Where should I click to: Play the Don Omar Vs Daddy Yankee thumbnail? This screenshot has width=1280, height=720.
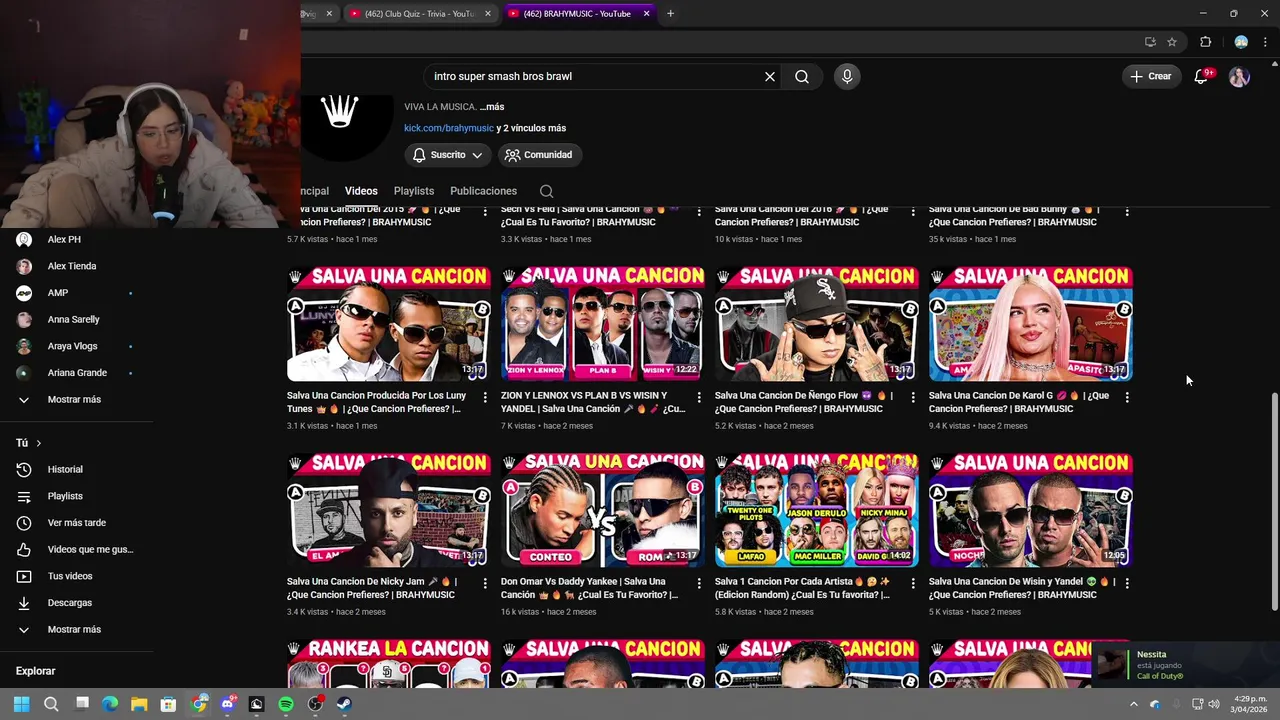(602, 510)
